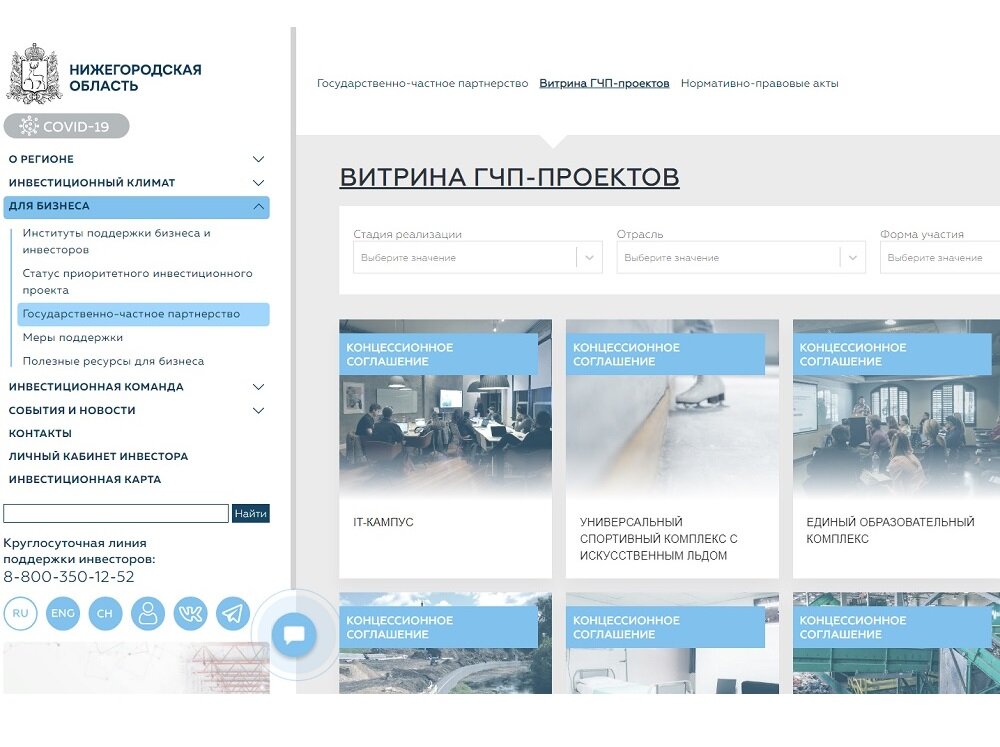The width and height of the screenshot is (1000, 747).
Task: Open ЛИЧНЫЙ КАБИНЕТ ИНВЕСТОРА
Action: (98, 456)
